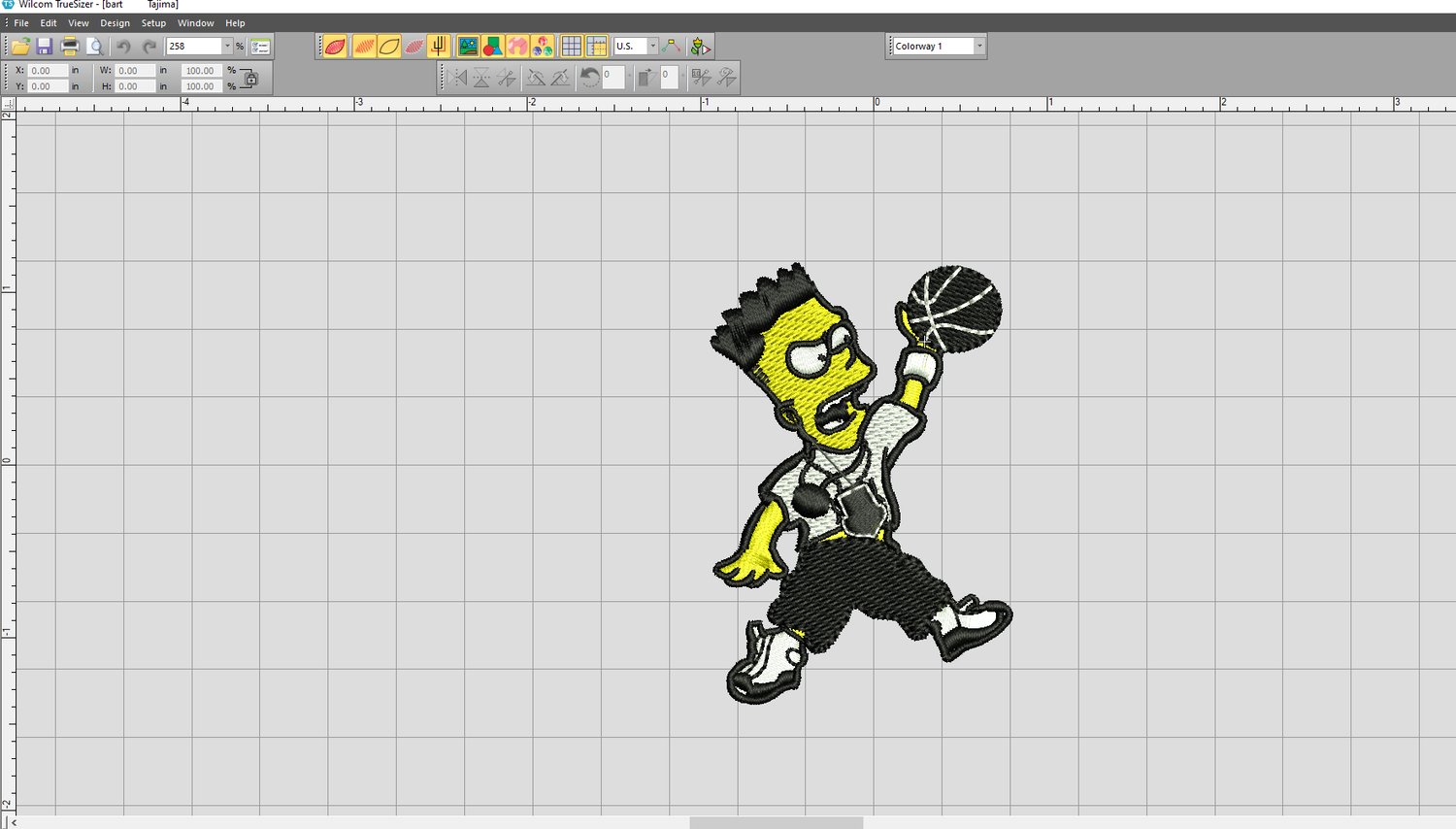Open the Window menu

pos(195,23)
